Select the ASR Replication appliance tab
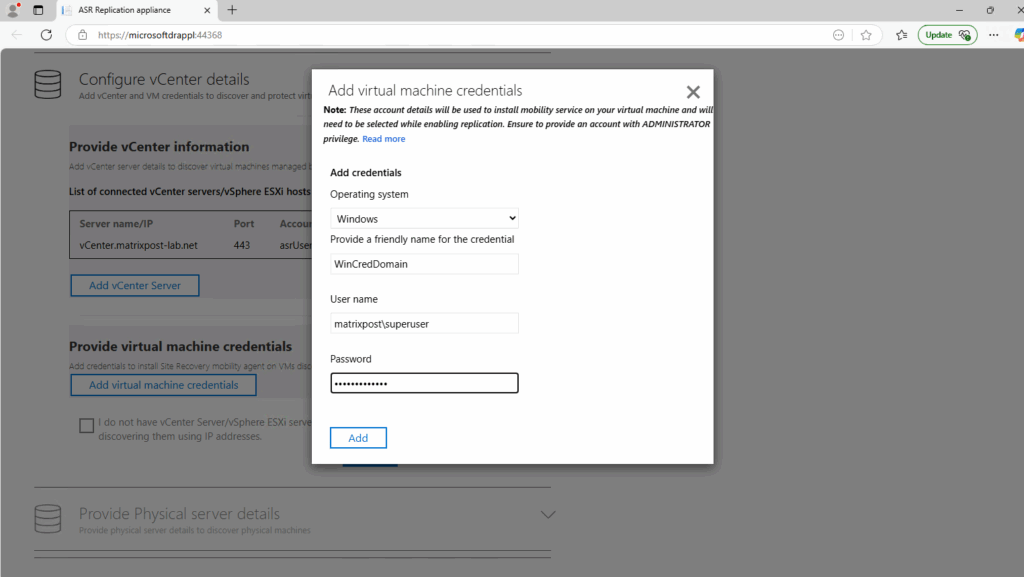The image size is (1024, 577). pos(136,10)
